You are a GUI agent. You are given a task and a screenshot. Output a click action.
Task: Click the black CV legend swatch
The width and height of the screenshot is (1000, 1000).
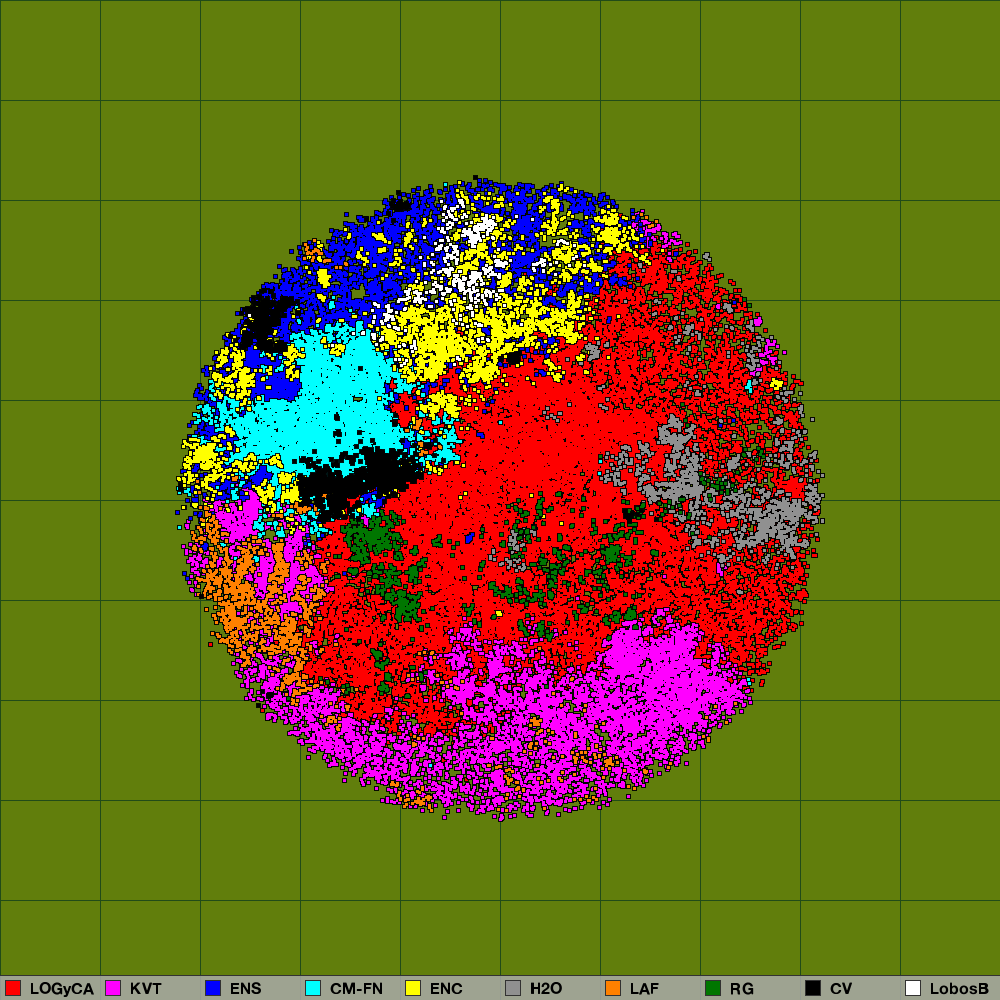pos(813,988)
